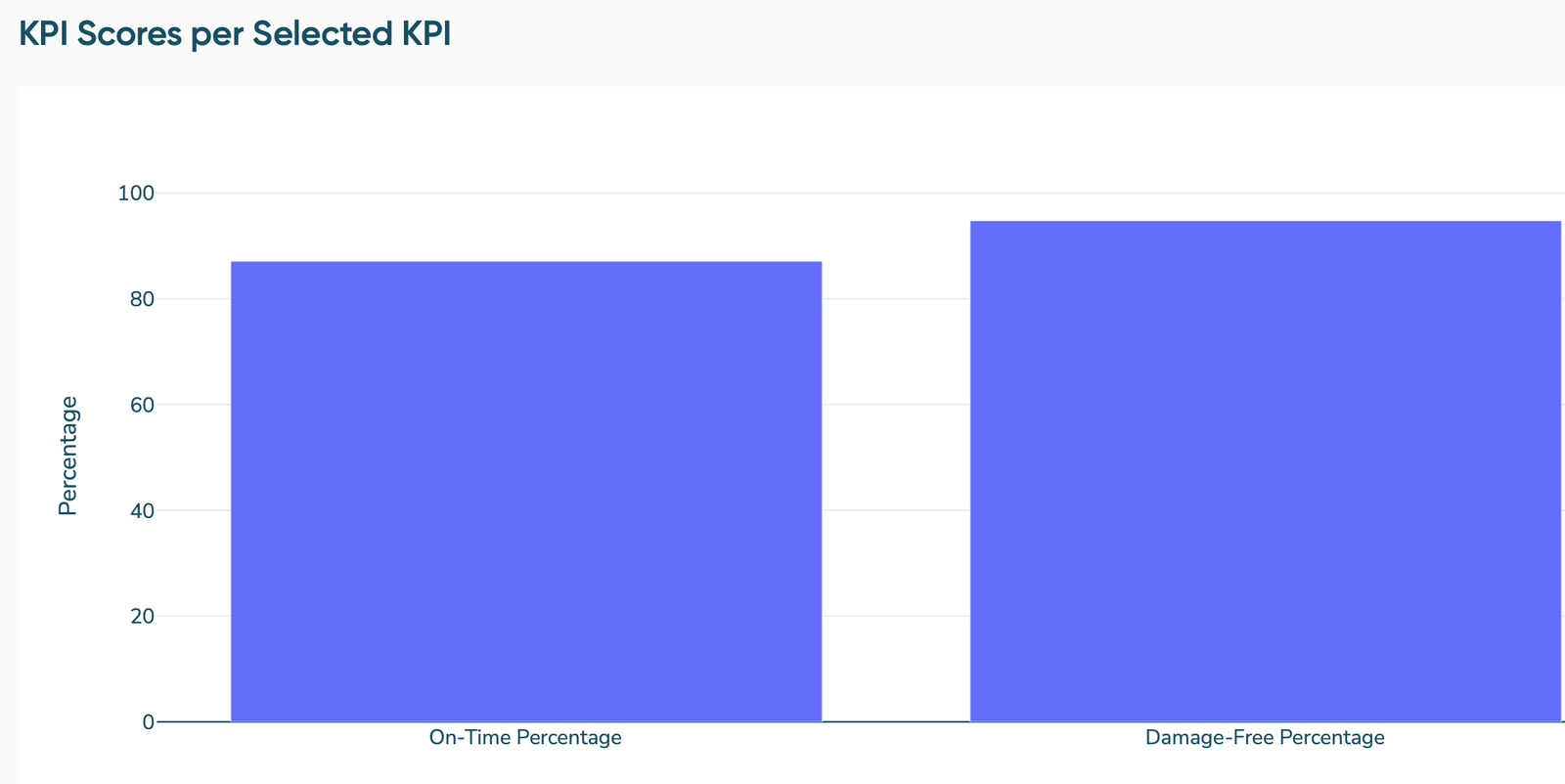Click empty plot area above the On-Time bar
The image size is (1565, 784).
[526, 227]
